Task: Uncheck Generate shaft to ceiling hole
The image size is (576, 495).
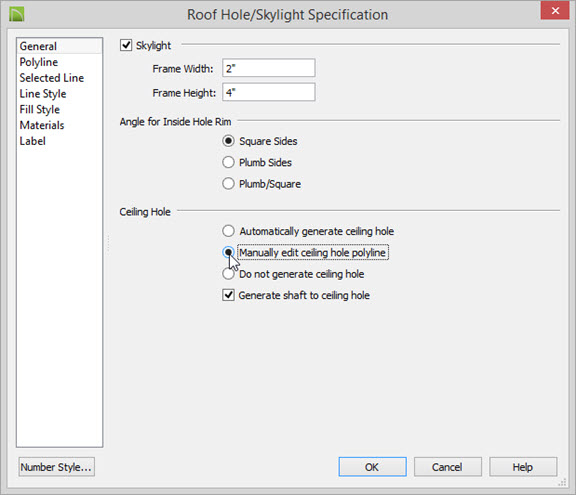Action: click(x=228, y=295)
